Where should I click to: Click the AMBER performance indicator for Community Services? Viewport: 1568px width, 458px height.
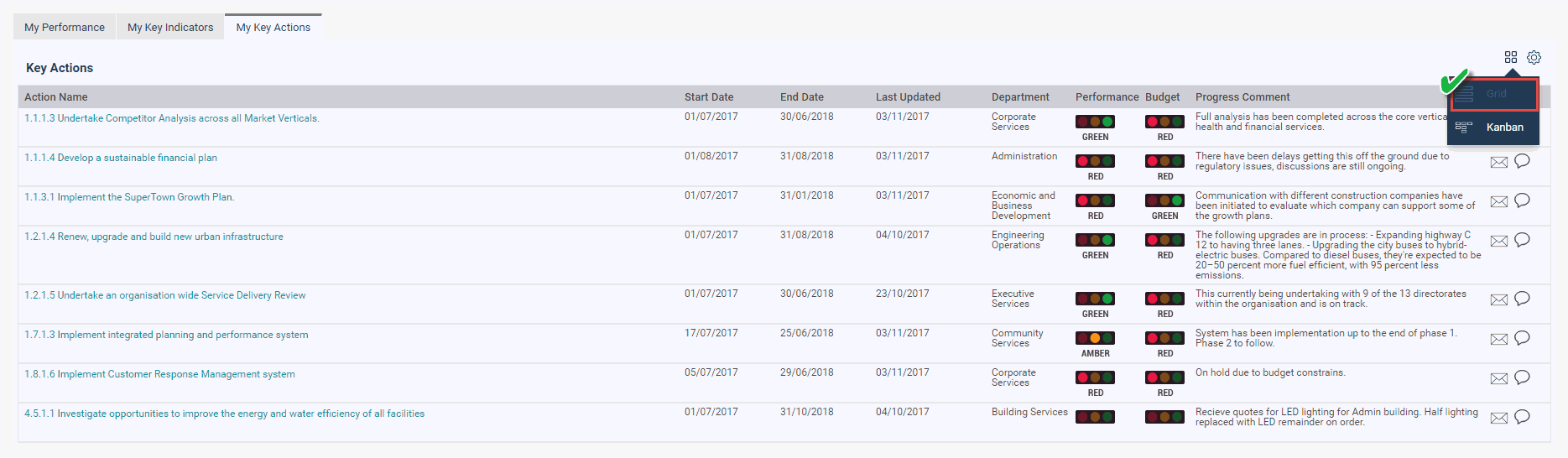[1095, 342]
